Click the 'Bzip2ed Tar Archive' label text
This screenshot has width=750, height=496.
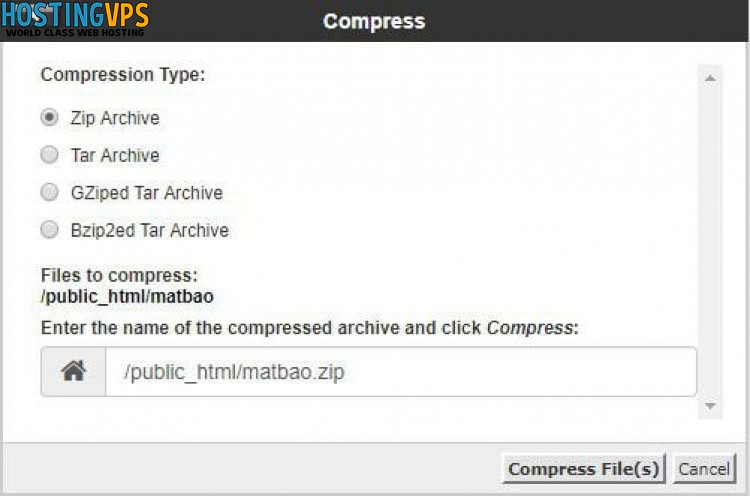[x=150, y=230]
